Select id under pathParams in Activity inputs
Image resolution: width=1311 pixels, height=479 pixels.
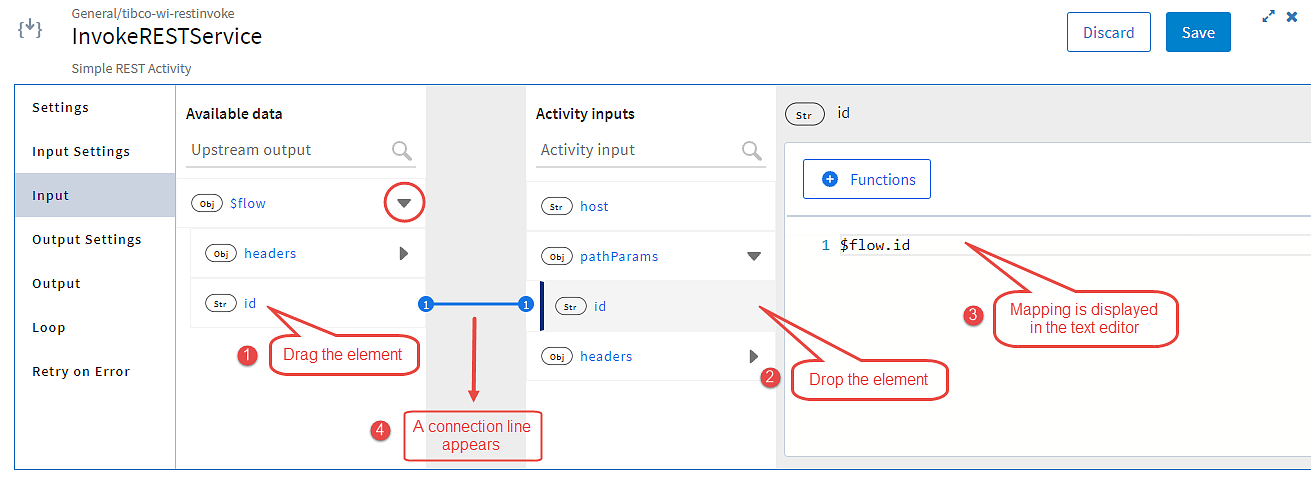click(650, 306)
